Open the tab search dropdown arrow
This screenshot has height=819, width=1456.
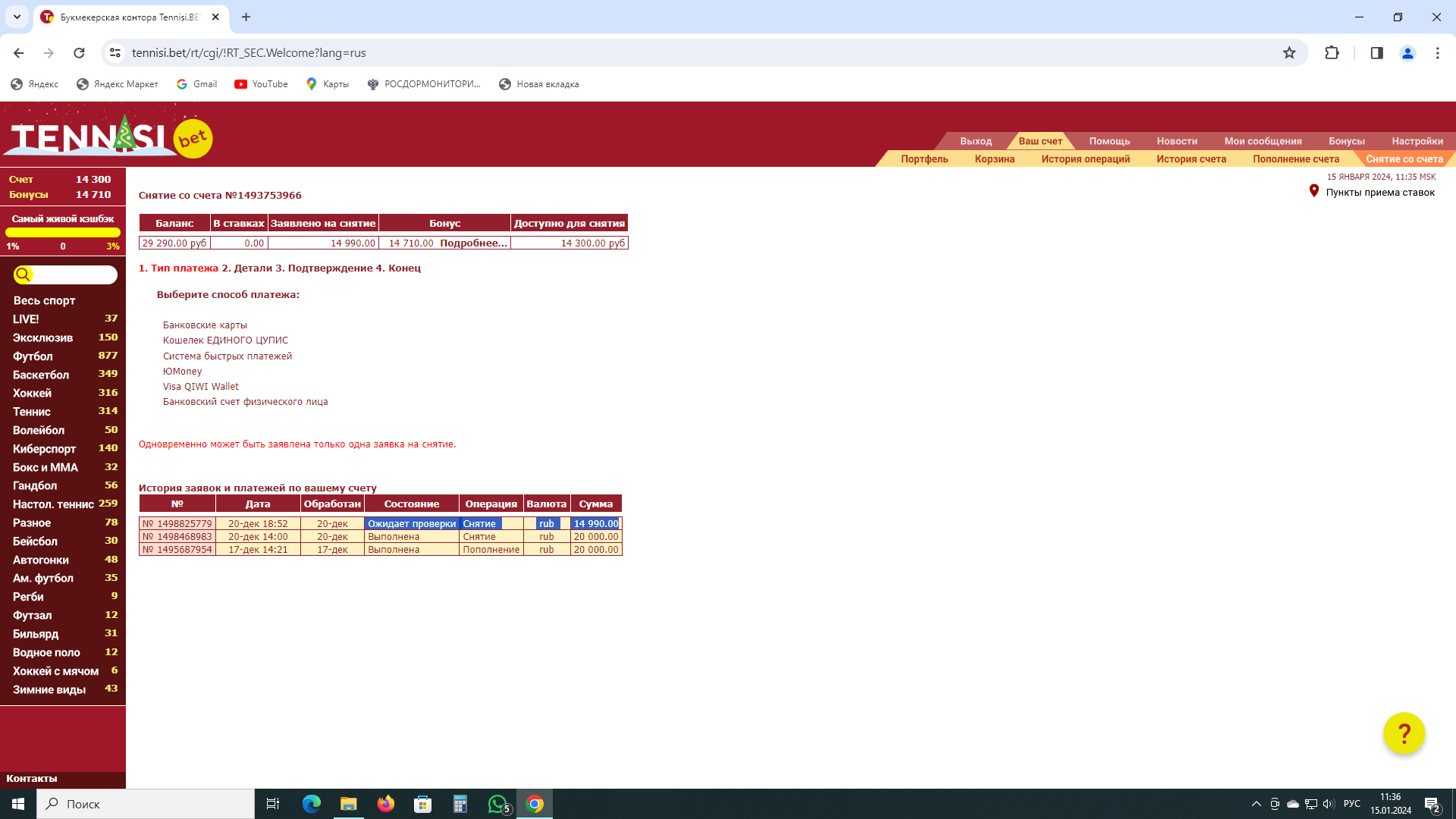tap(17, 17)
